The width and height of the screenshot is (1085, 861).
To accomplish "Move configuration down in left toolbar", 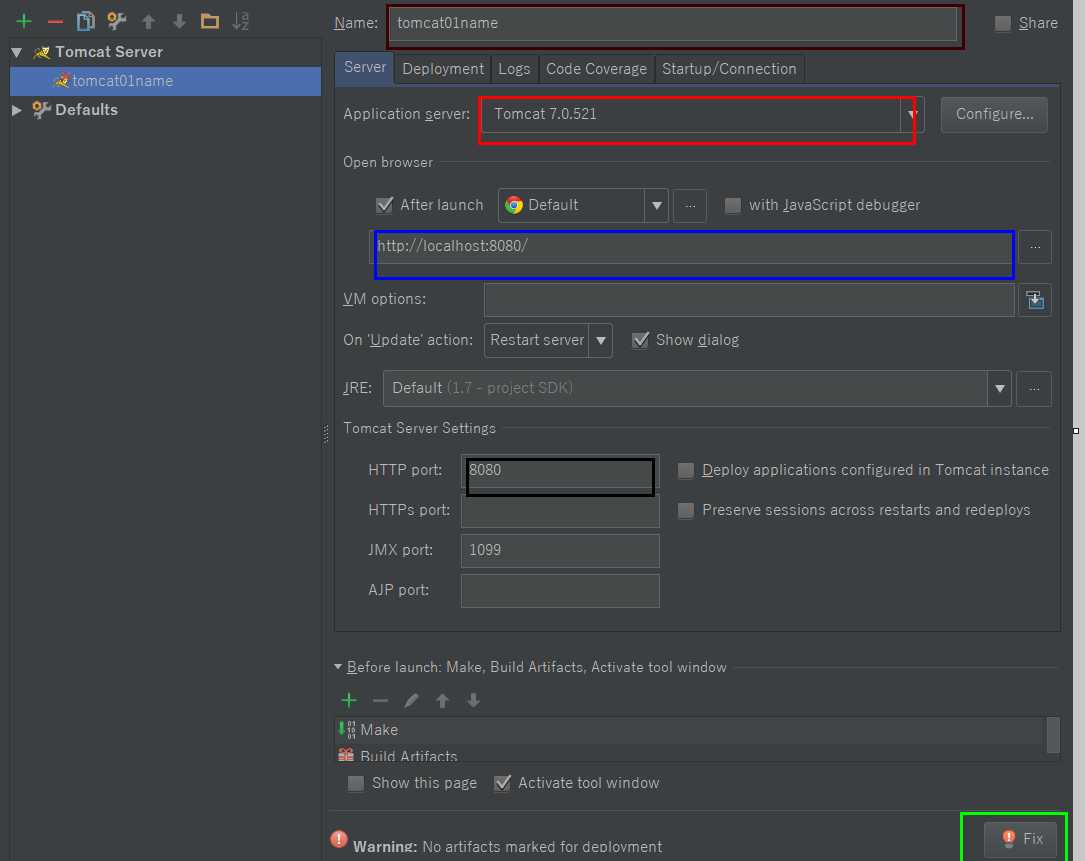I will (179, 21).
